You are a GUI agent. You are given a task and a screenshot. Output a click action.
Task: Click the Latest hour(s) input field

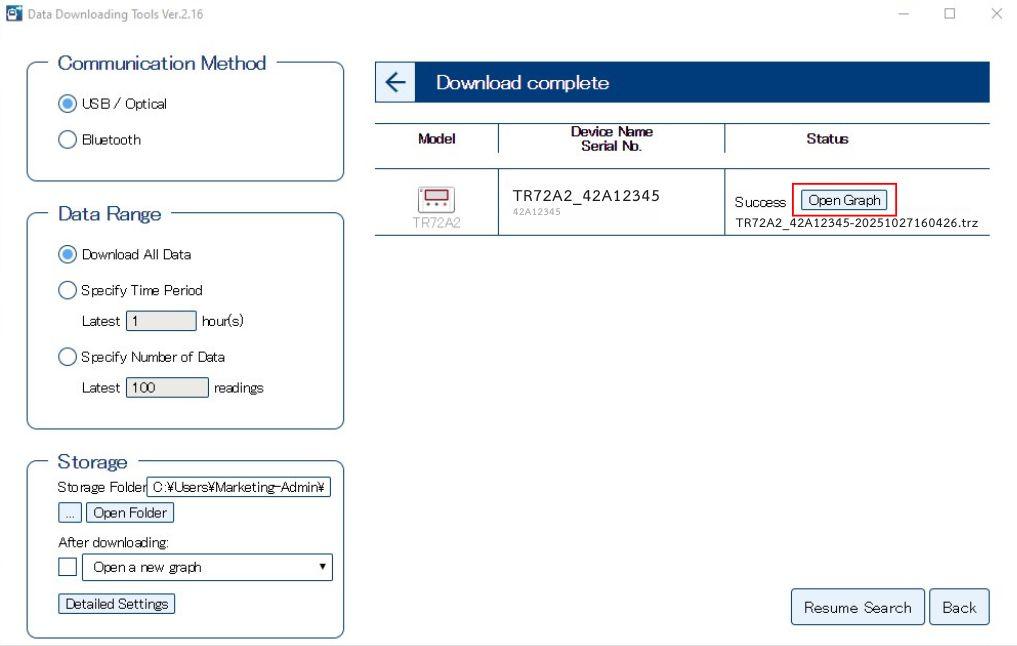(x=161, y=321)
